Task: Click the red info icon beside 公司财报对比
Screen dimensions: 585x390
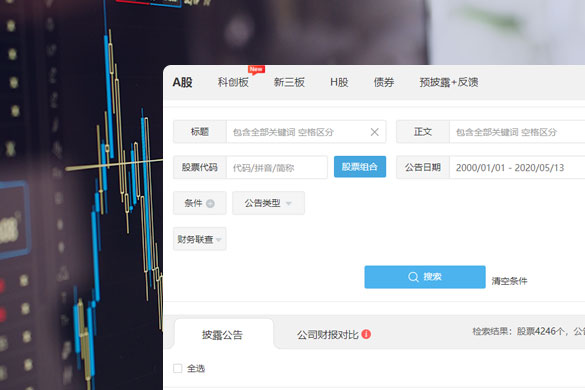Action: point(366,334)
